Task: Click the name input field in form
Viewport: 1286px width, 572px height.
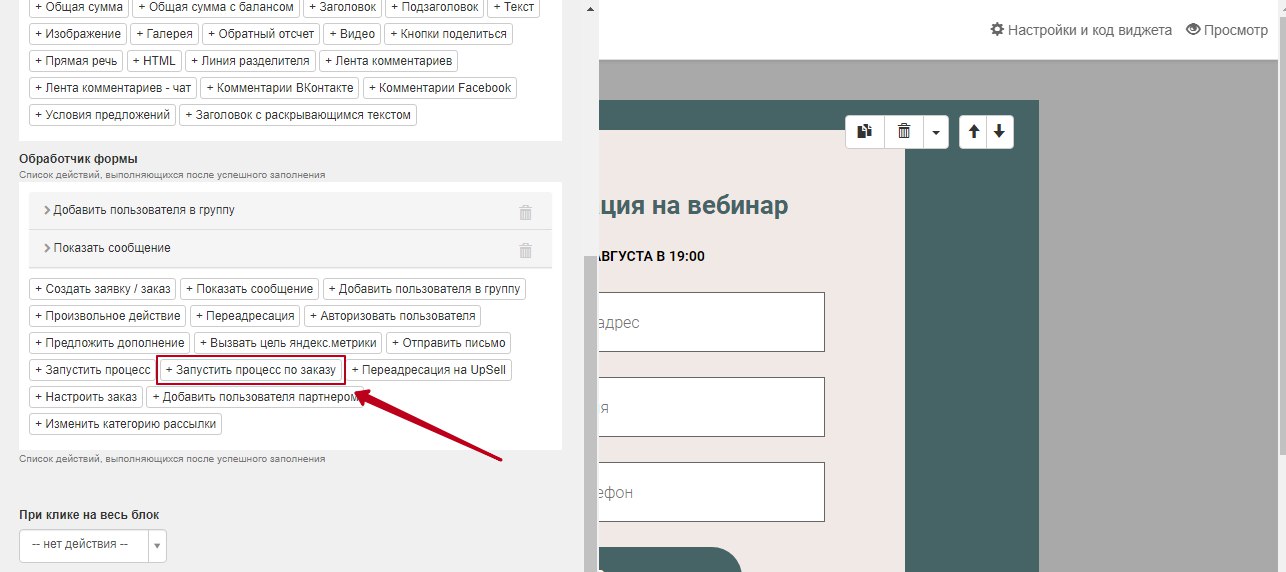Action: pos(712,407)
